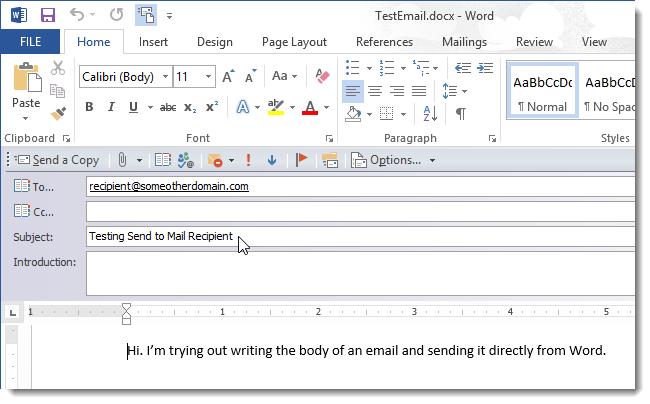Viewport: 650px width, 404px height.
Task: Expand the mail Options dropdown arrow
Action: 432,160
